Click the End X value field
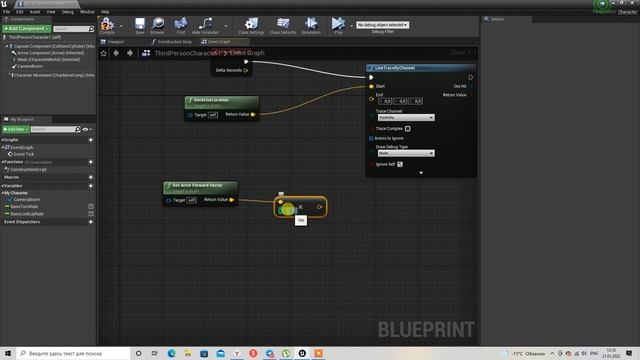640x360 pixels. pyautogui.click(x=385, y=101)
